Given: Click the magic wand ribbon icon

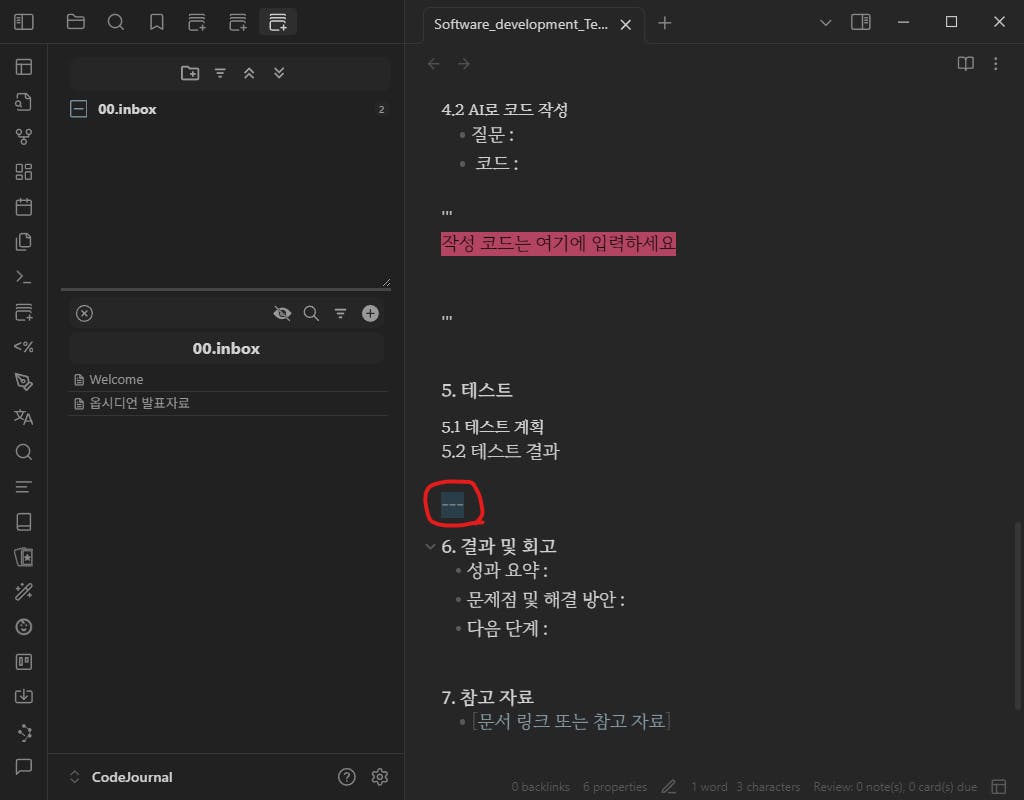Looking at the screenshot, I should (x=24, y=592).
